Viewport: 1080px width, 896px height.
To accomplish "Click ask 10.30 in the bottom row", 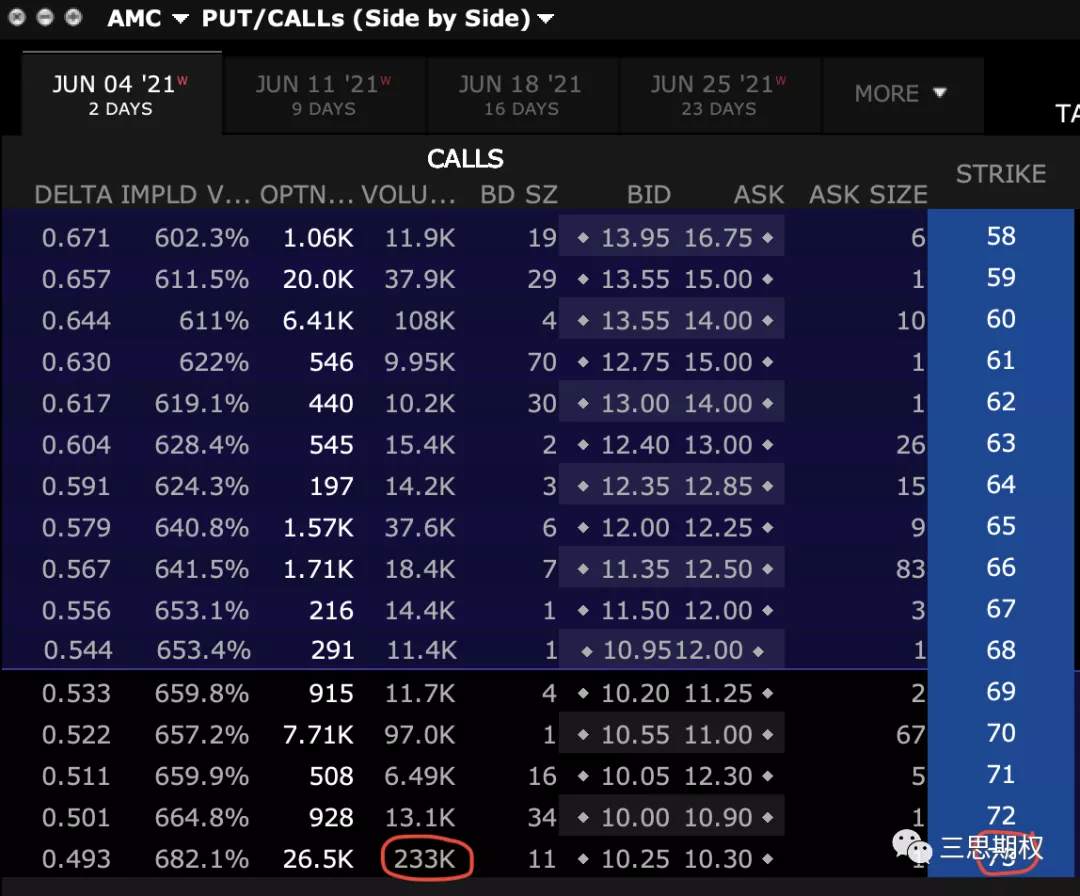I will 718,859.
